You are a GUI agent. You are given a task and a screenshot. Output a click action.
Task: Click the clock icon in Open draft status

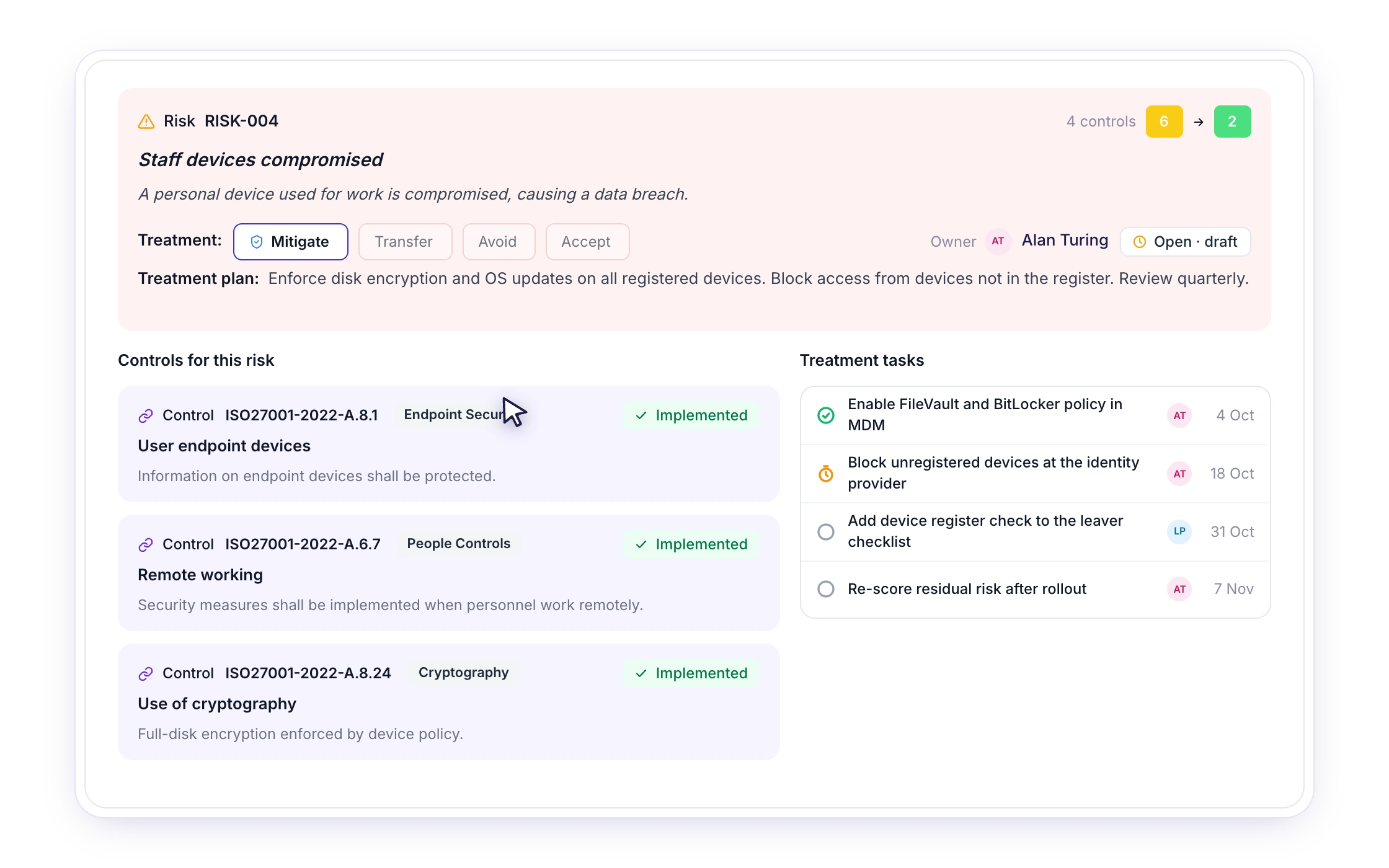(x=1140, y=242)
